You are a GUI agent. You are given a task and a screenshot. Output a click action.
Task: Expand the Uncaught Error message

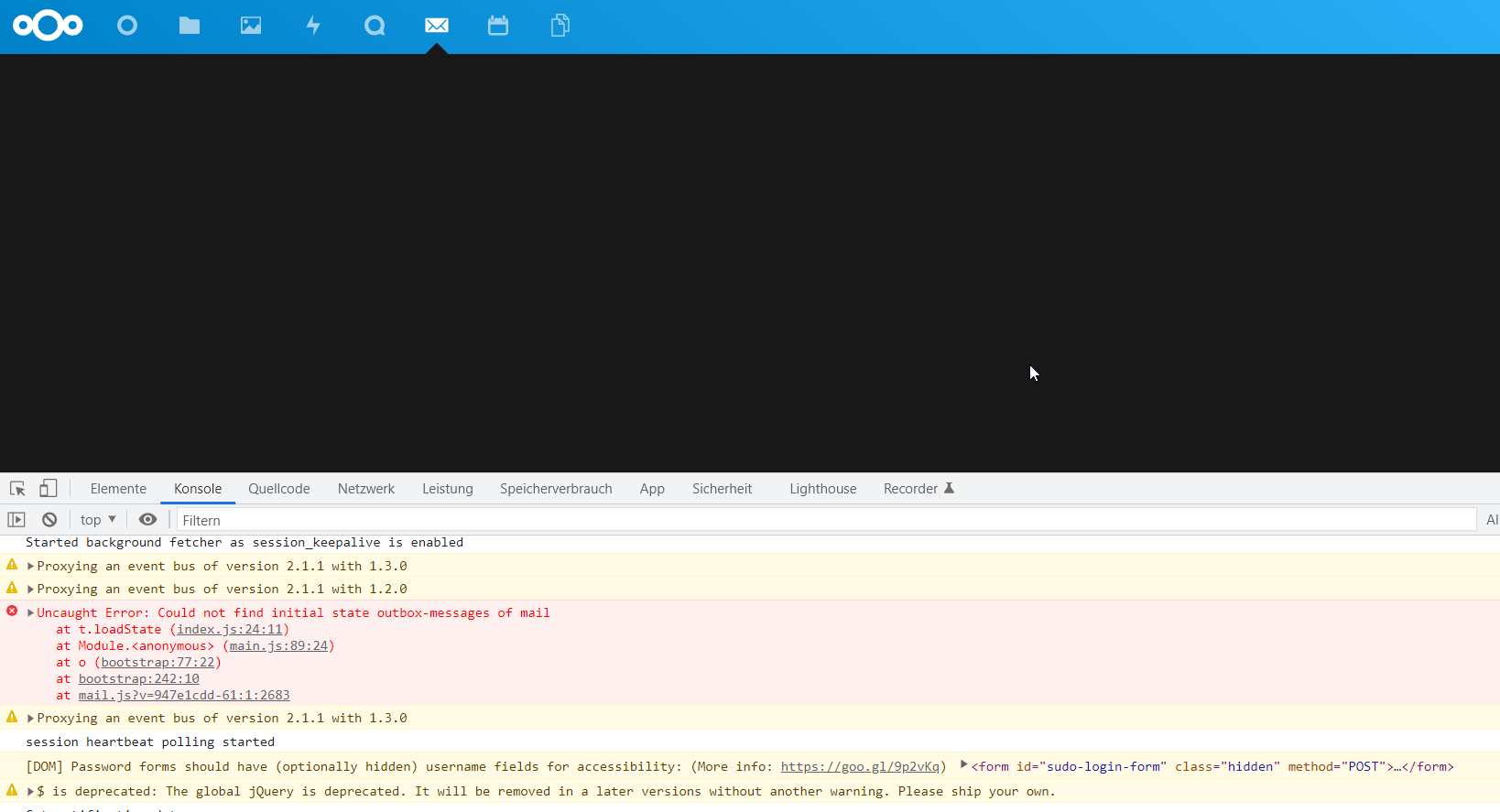pyautogui.click(x=30, y=613)
